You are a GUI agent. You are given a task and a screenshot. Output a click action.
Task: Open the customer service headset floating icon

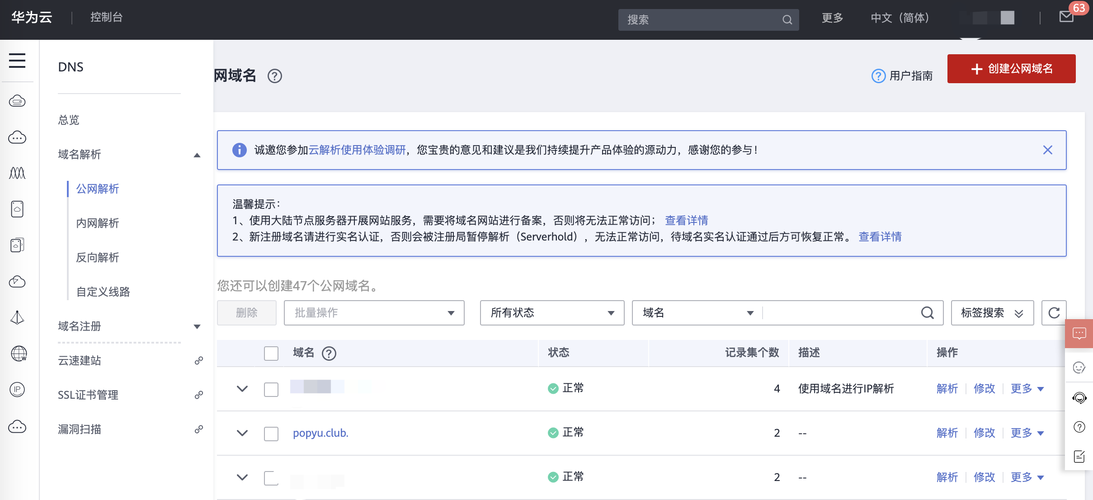tap(1079, 397)
